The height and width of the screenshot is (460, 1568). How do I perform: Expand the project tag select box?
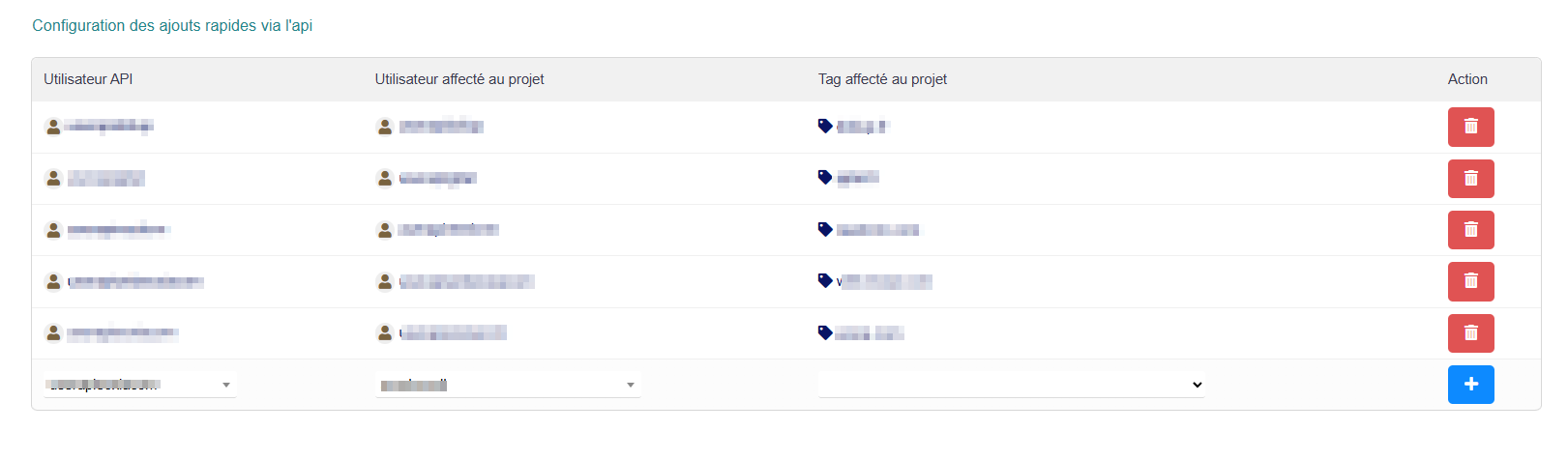point(1011,385)
